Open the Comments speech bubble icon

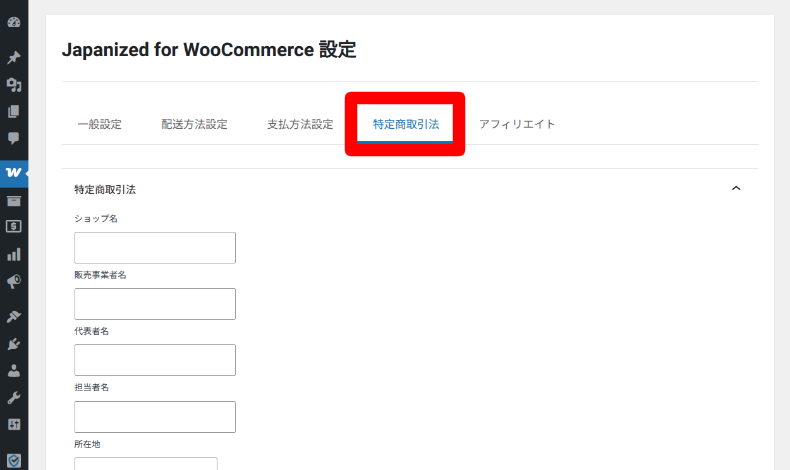pyautogui.click(x=14, y=138)
